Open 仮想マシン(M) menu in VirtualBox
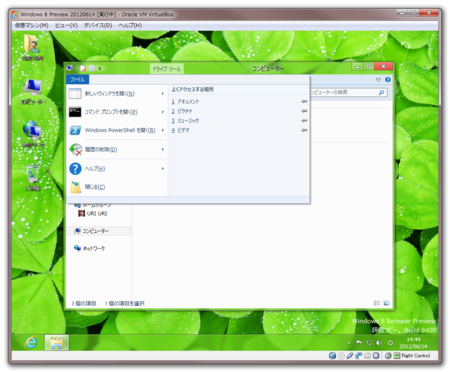This screenshot has height=372, width=450. coord(32,25)
